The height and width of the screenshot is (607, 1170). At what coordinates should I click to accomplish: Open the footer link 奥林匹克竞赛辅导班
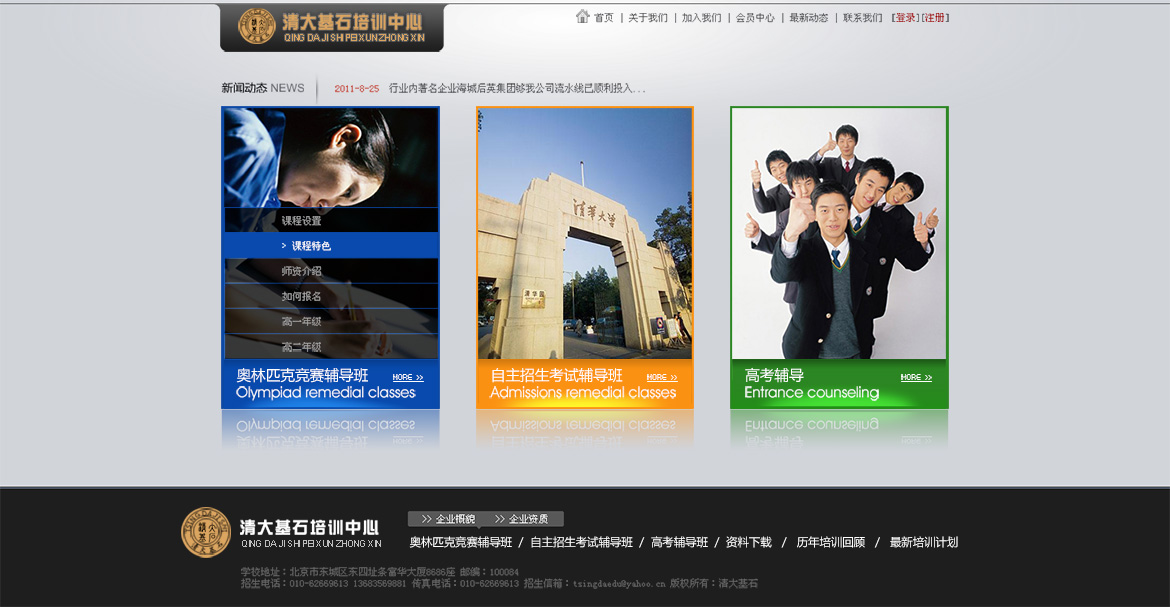pyautogui.click(x=461, y=543)
